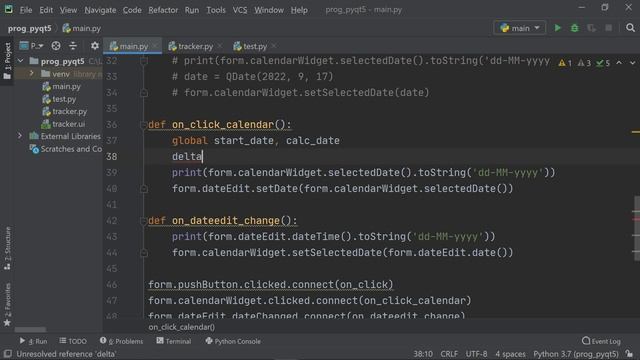Open Python 3.7 interpreter selector
The height and width of the screenshot is (360, 640).
click(x=576, y=354)
